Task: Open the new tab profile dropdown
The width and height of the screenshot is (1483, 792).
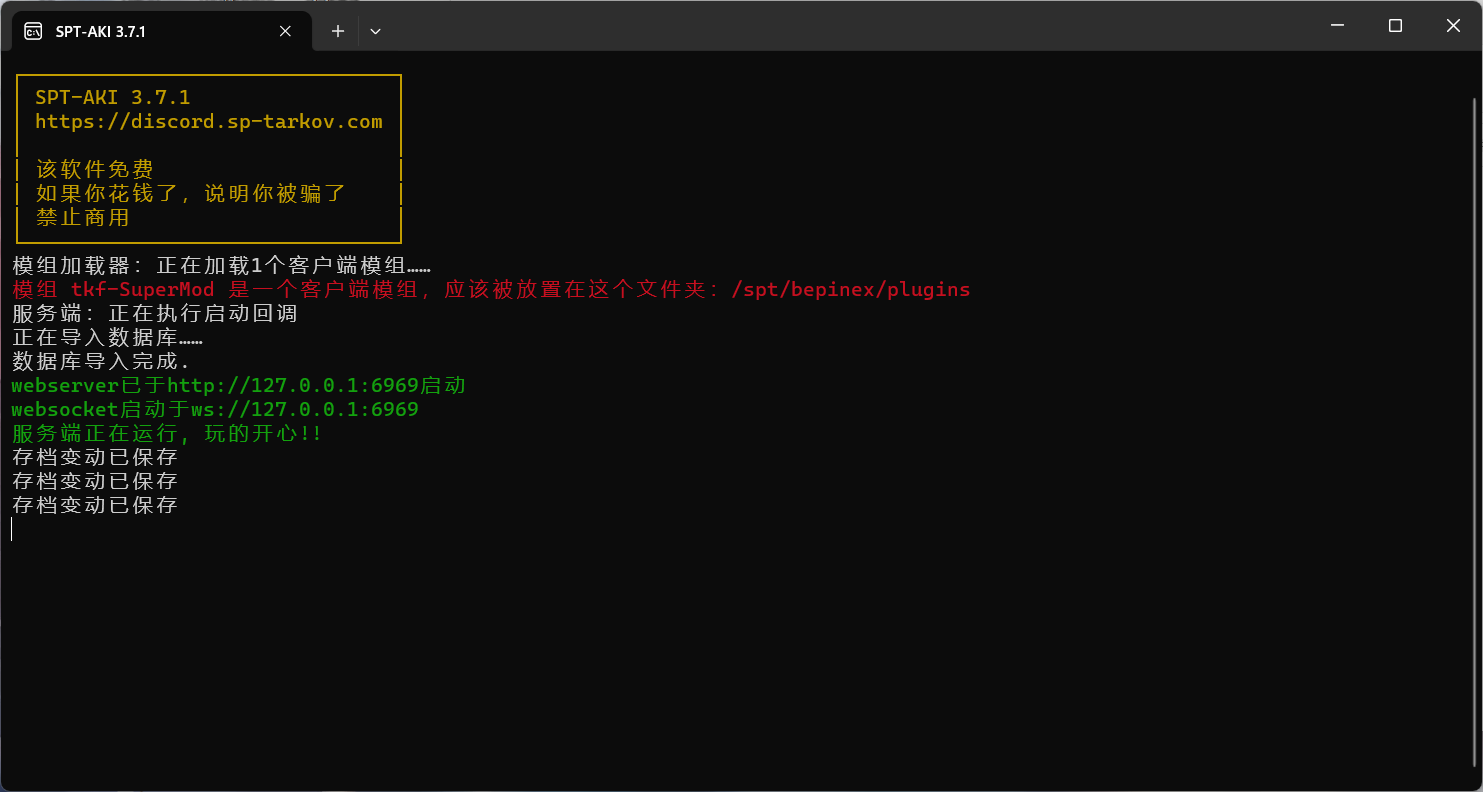Action: pyautogui.click(x=375, y=31)
